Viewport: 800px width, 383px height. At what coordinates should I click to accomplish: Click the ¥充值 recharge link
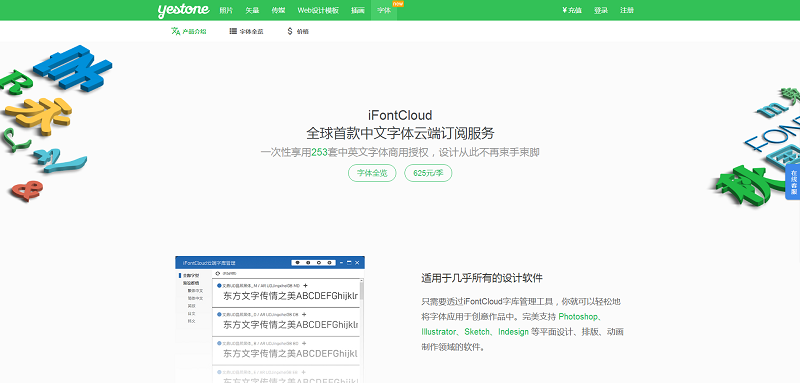pos(571,10)
